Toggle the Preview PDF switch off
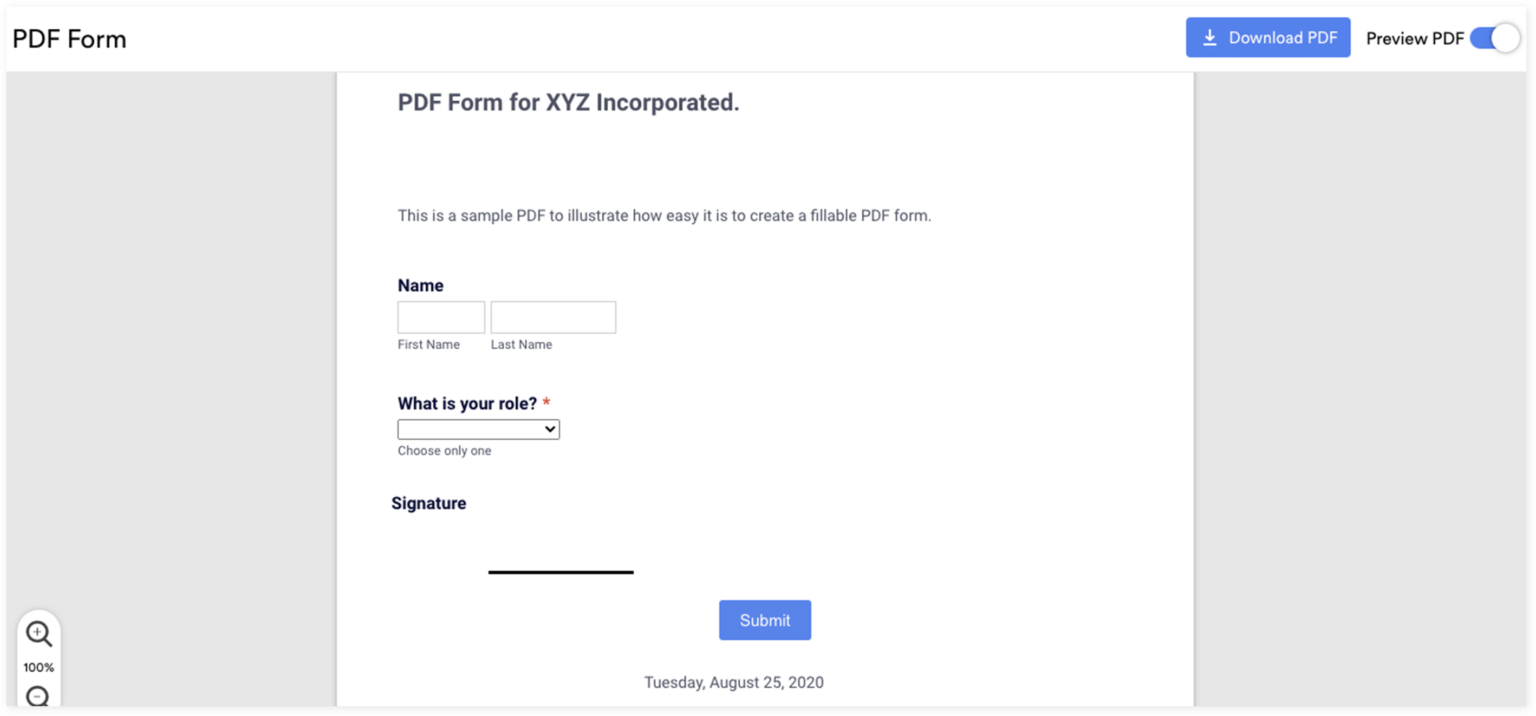 [x=1495, y=37]
